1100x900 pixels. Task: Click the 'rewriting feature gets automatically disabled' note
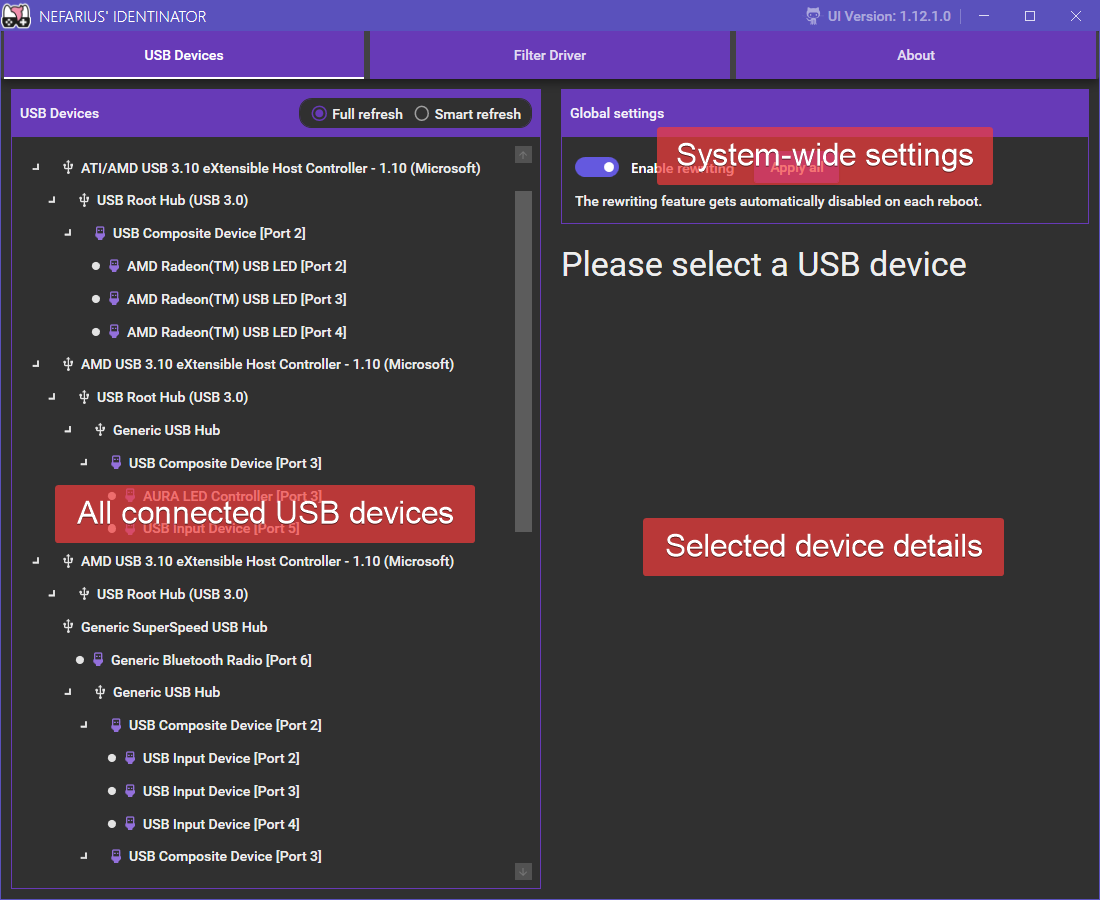(778, 201)
